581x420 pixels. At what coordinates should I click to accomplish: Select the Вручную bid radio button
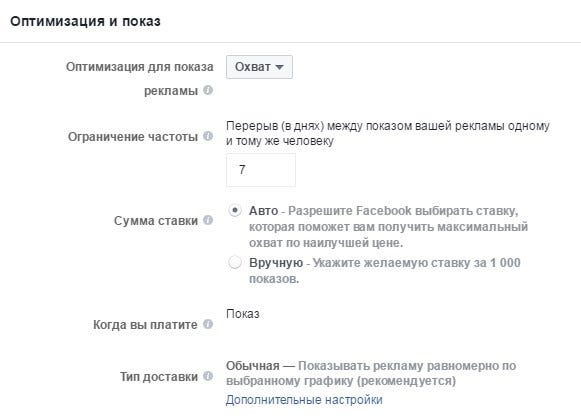(x=235, y=262)
